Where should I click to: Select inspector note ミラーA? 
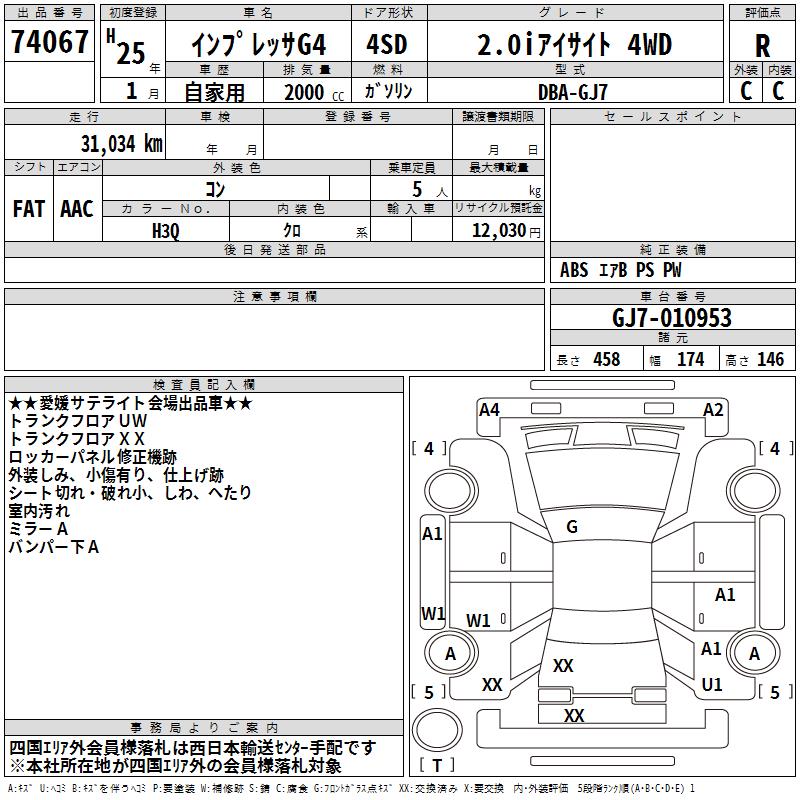38,529
